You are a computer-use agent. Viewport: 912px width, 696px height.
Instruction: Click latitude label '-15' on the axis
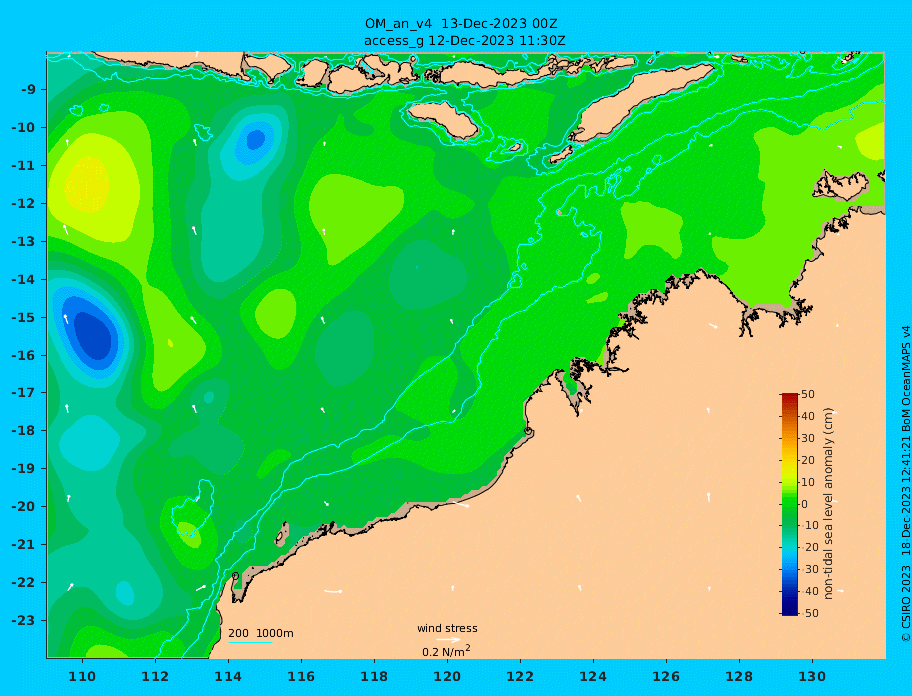[x=24, y=317]
